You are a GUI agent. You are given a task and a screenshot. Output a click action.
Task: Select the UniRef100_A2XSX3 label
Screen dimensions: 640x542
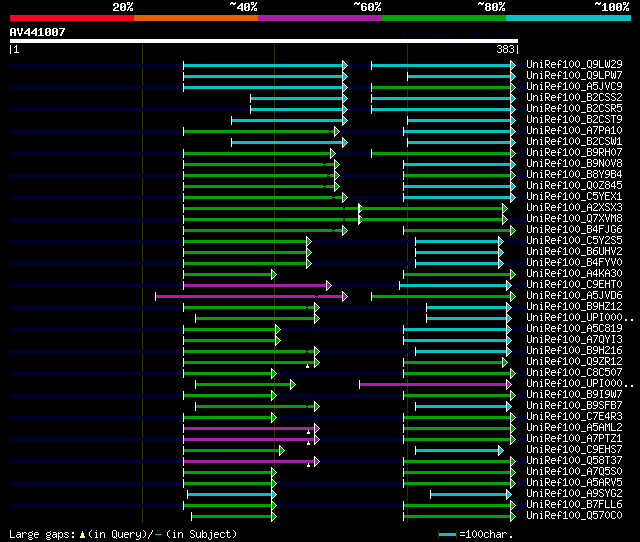coord(574,207)
